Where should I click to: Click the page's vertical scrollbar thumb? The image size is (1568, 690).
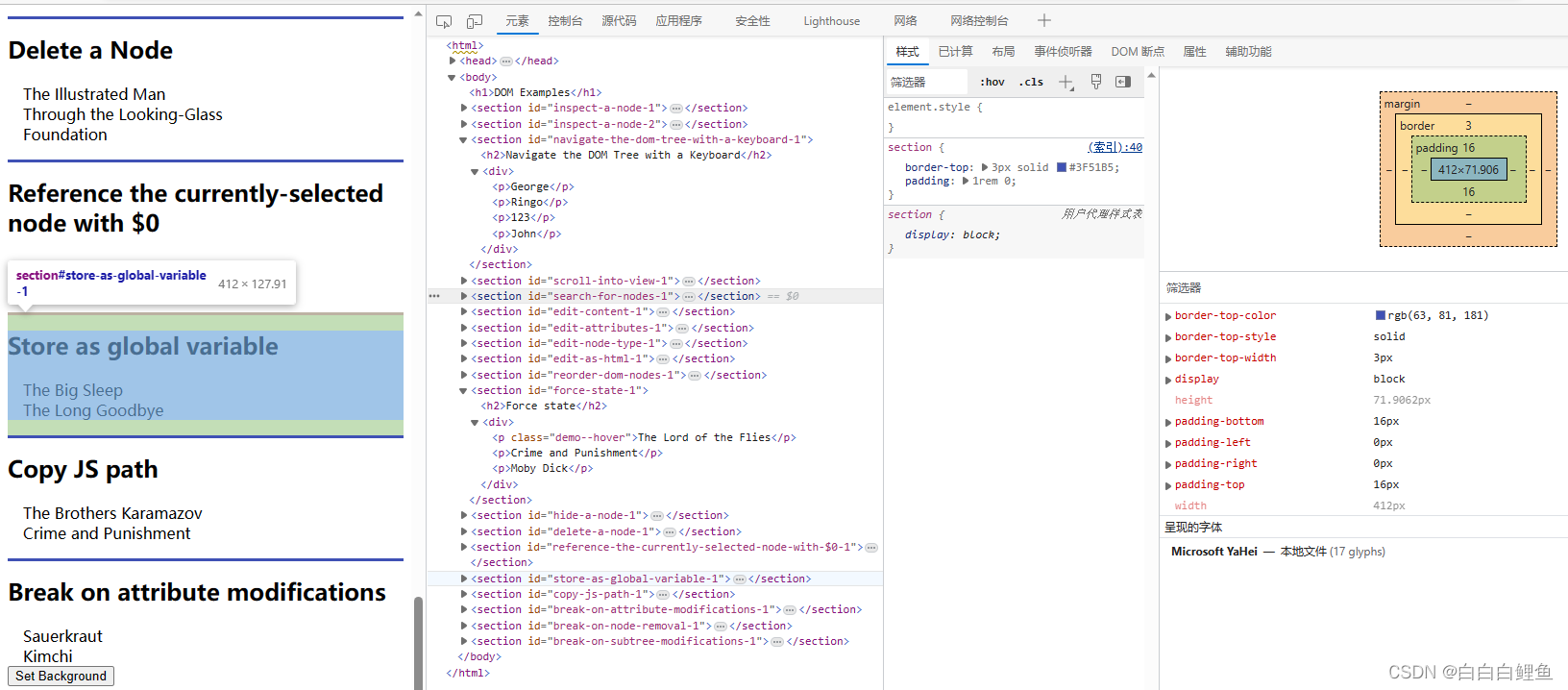pos(418,643)
